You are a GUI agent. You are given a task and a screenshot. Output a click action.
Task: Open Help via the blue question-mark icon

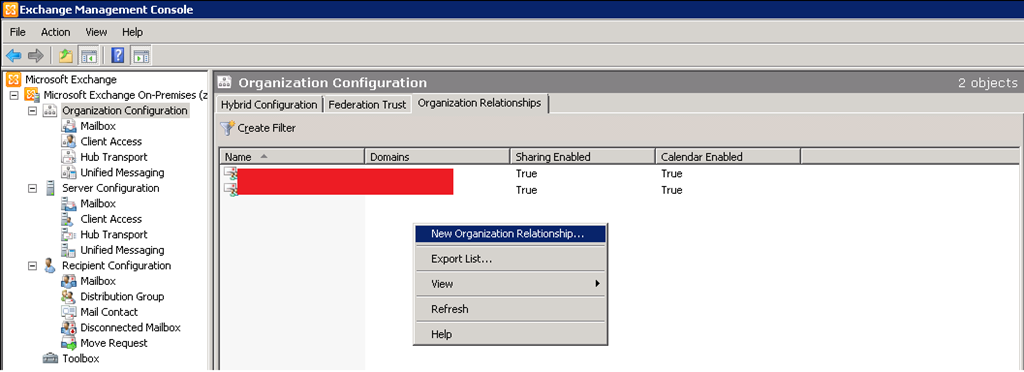click(x=118, y=56)
